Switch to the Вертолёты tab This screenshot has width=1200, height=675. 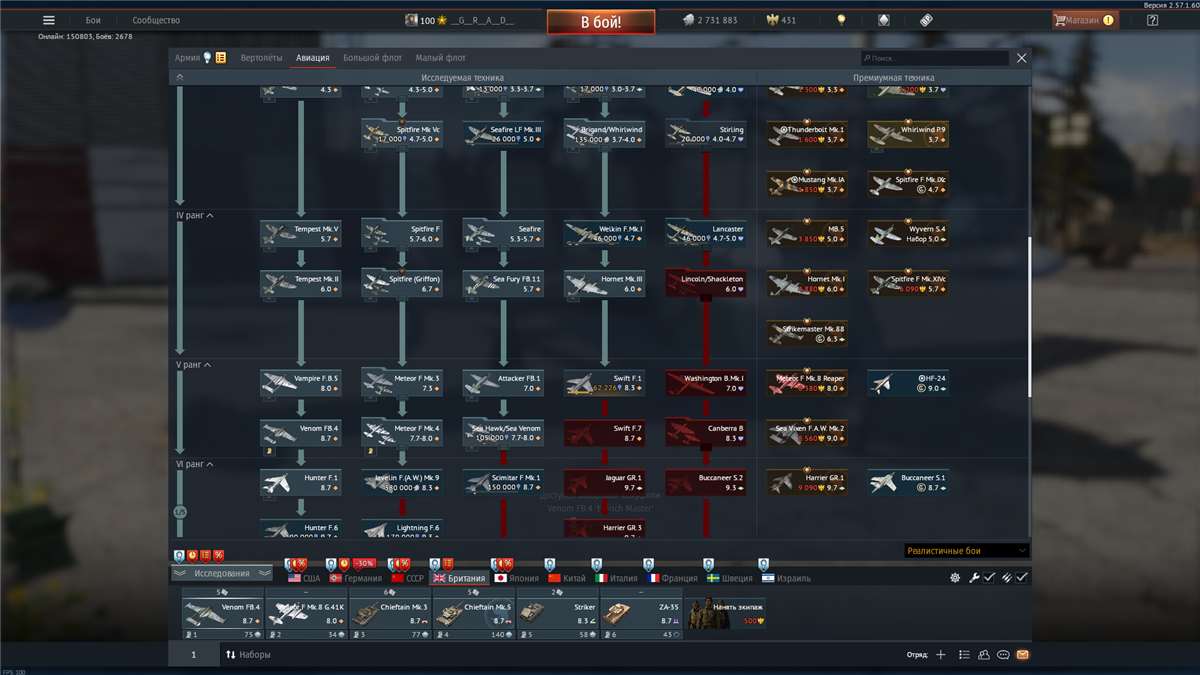pyautogui.click(x=261, y=58)
